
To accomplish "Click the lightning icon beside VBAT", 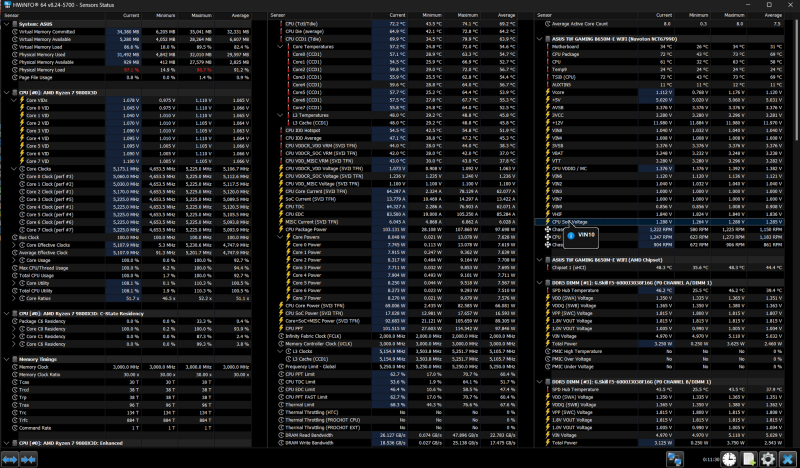I will tap(548, 153).
